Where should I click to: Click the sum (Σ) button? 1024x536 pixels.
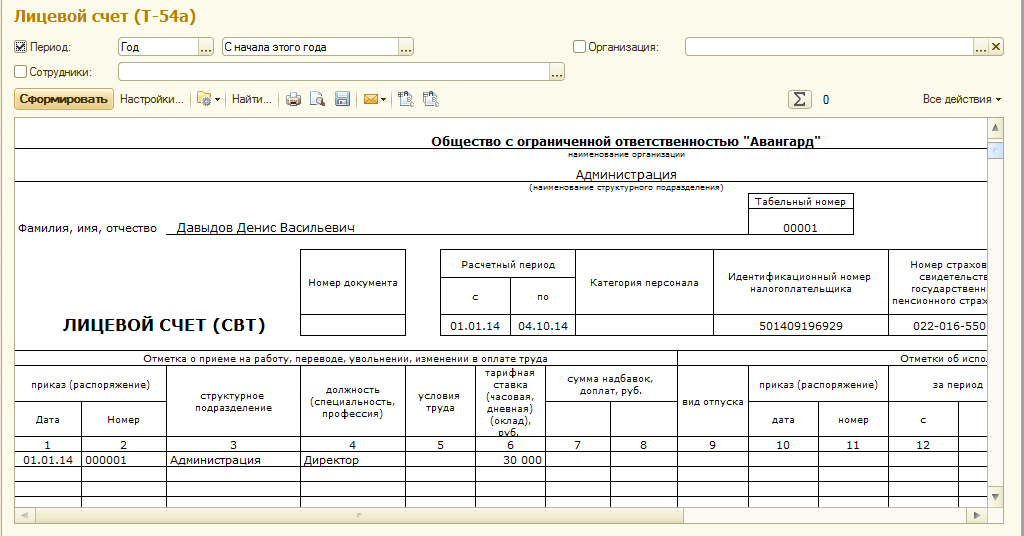tap(799, 99)
